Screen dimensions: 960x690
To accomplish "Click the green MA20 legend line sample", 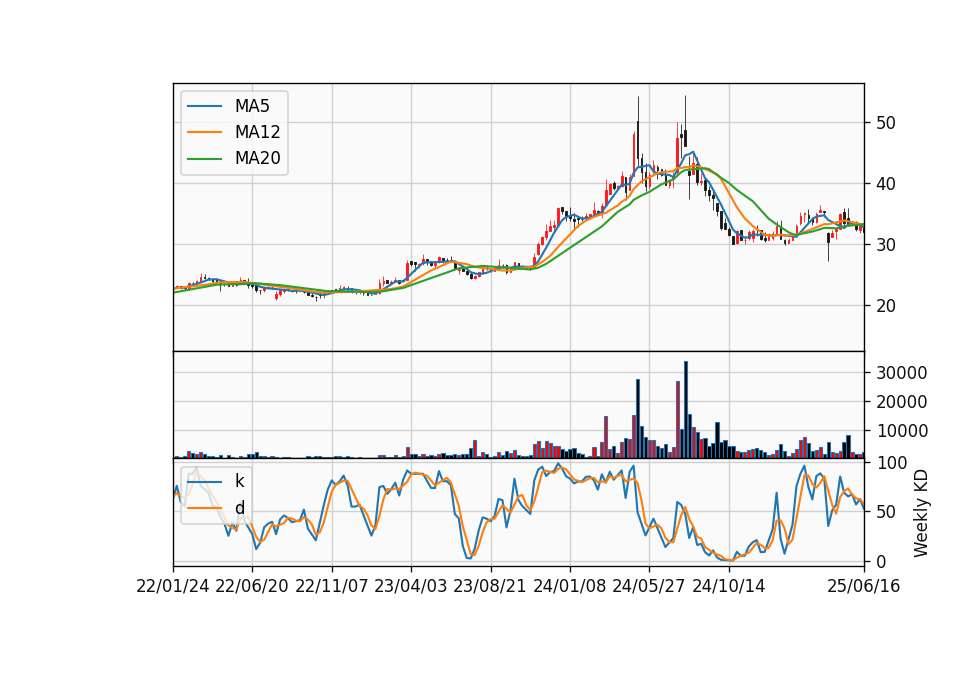I will (x=204, y=159).
